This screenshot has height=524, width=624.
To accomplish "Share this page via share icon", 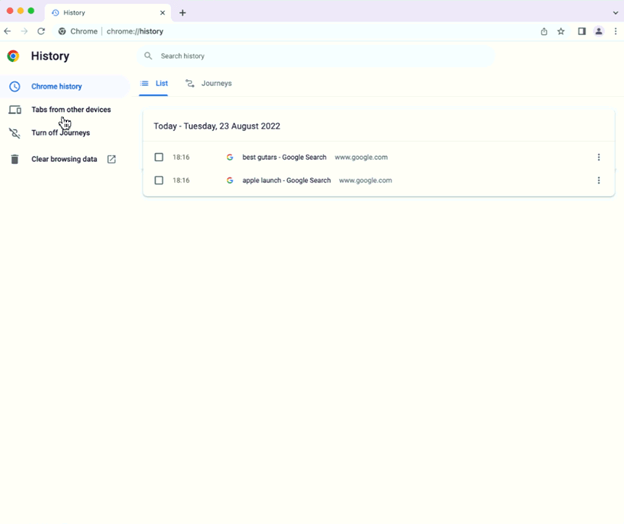I will point(544,31).
